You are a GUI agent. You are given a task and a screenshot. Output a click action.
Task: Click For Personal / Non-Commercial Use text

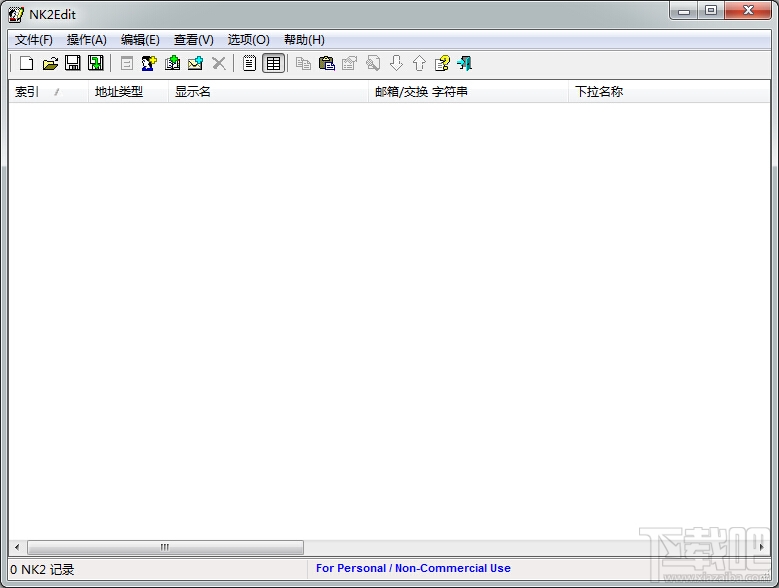(x=413, y=568)
